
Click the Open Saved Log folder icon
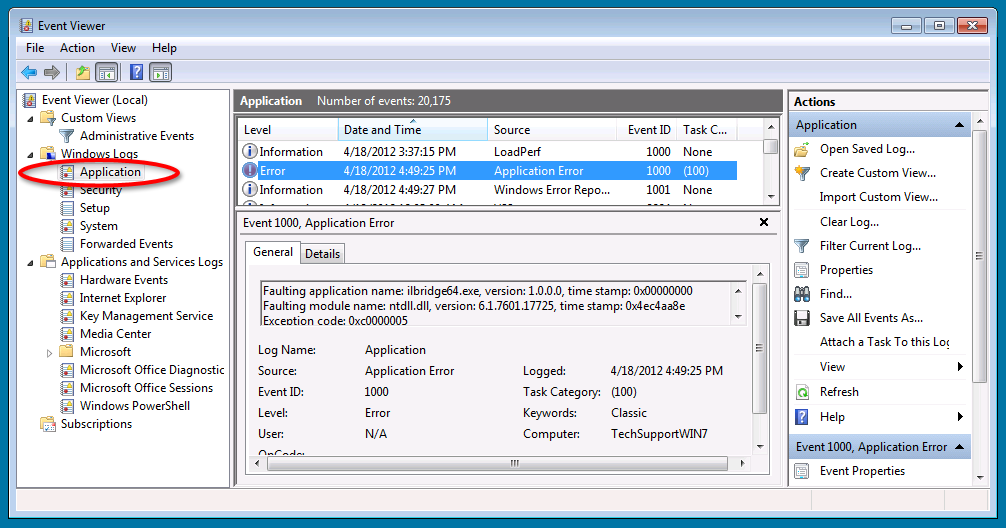point(801,149)
